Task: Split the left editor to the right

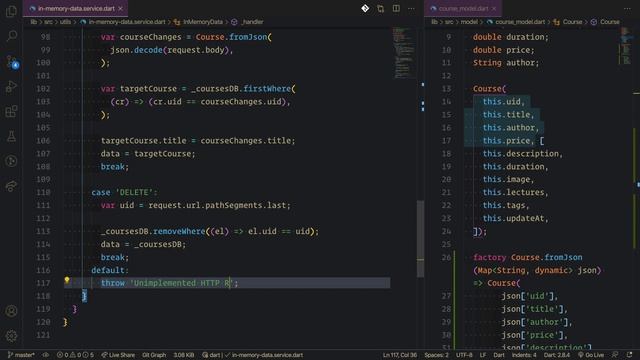Action: coord(396,8)
